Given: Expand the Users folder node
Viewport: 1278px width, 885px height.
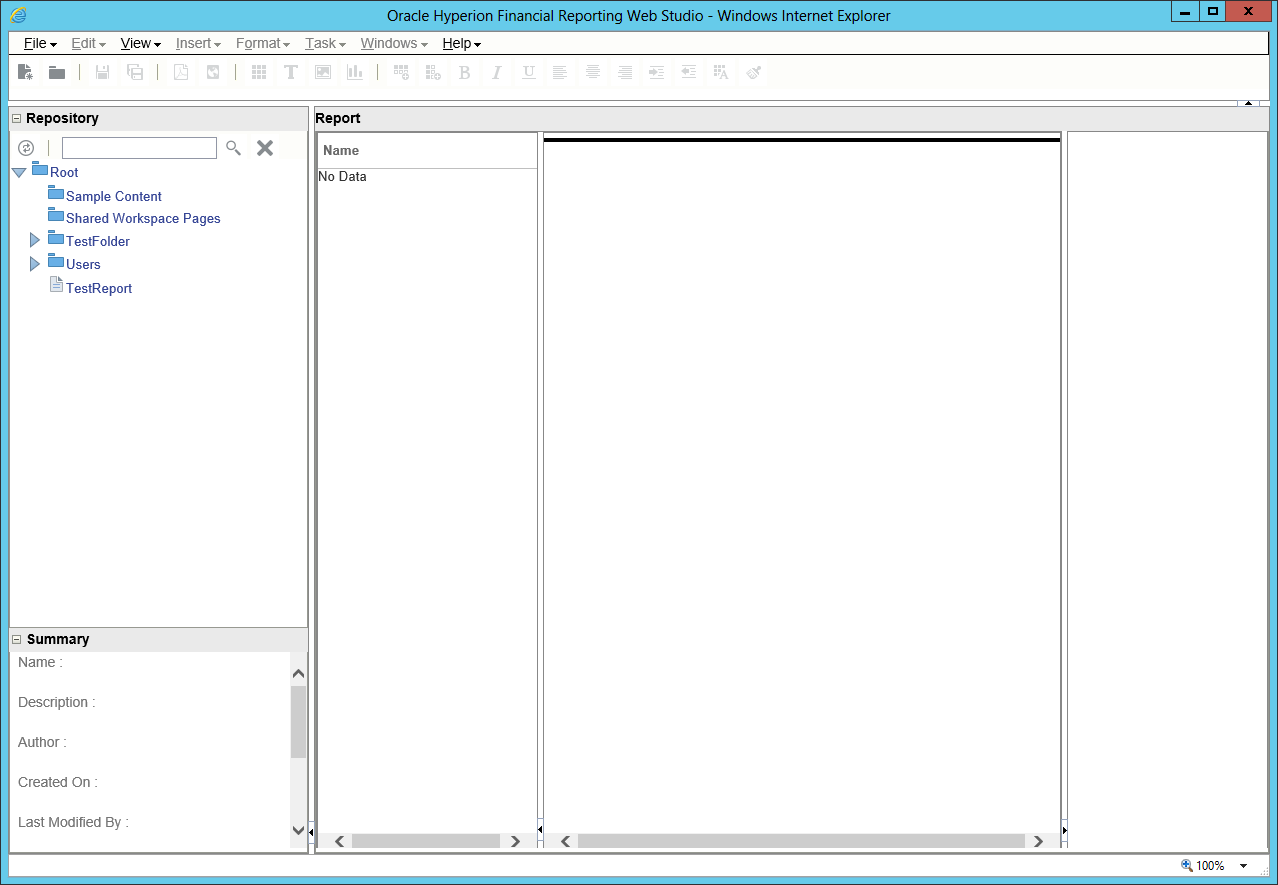Looking at the screenshot, I should 35,264.
